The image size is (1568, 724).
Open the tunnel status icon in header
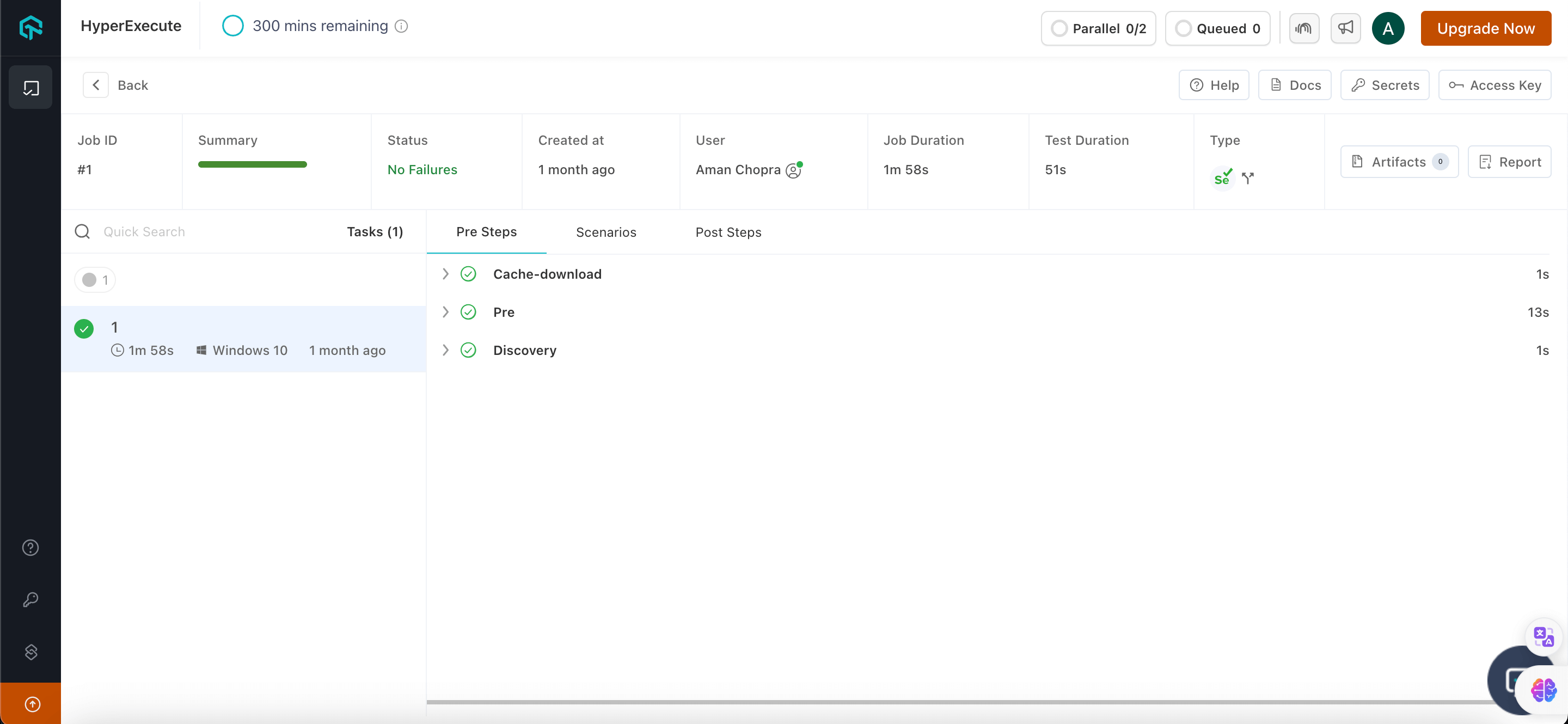[1304, 28]
